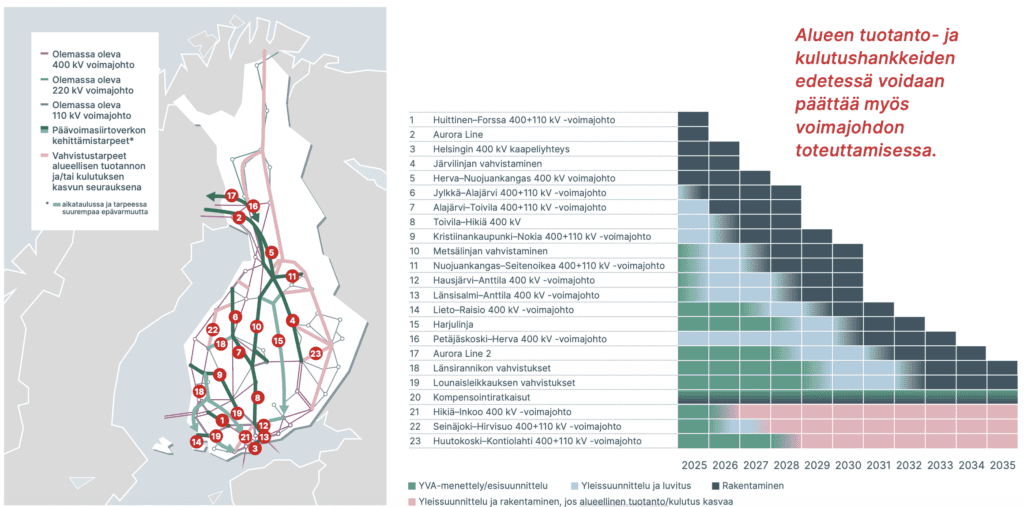
Task: Click the Kompensointiratkaisut row label
Action: (x=489, y=397)
